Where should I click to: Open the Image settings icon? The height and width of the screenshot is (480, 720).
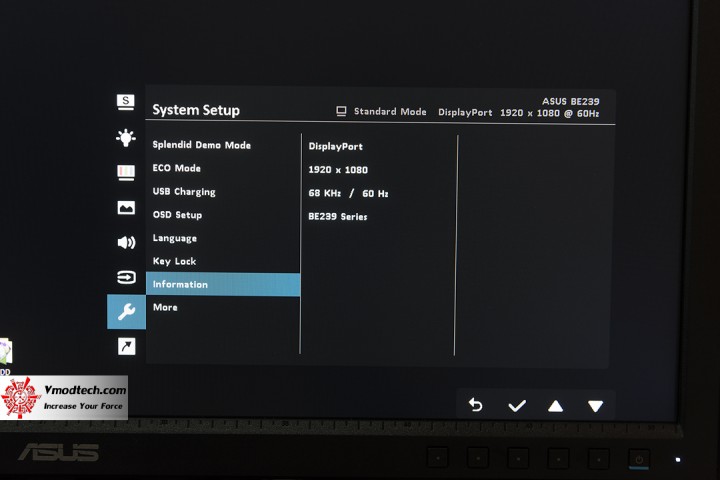pyautogui.click(x=126, y=208)
